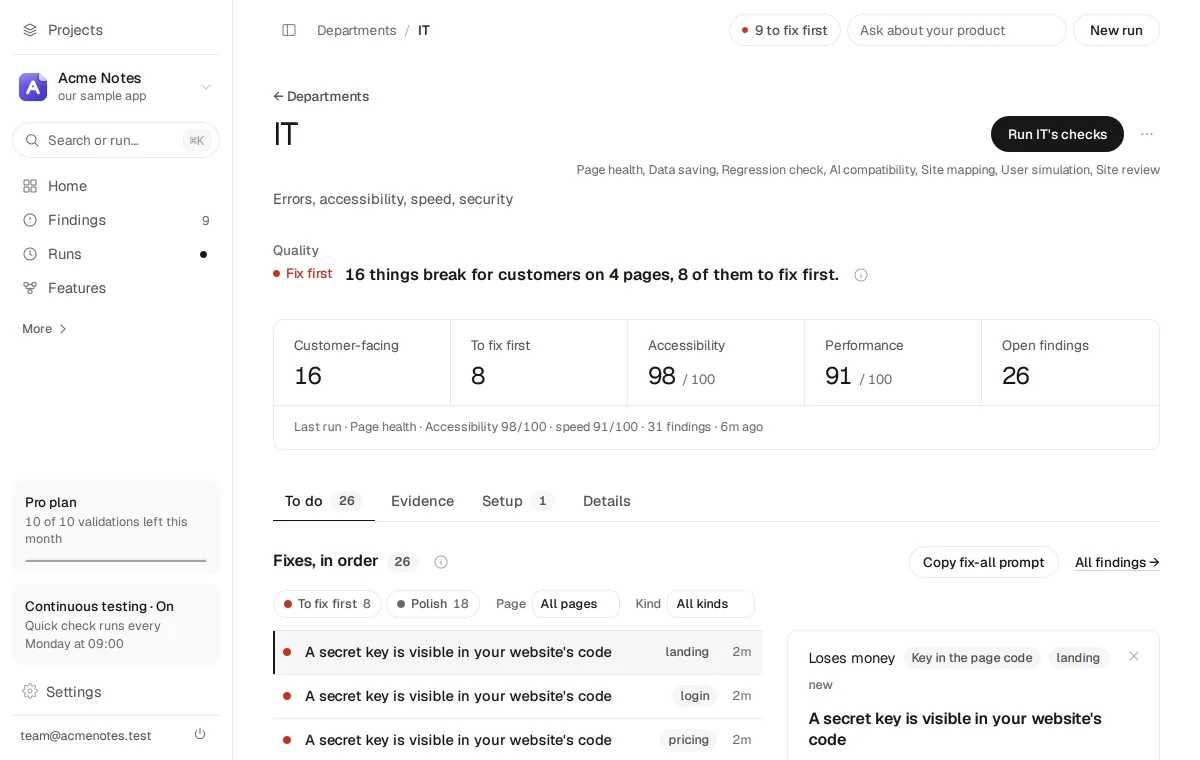
Task: Click the Home grid icon
Action: point(30,186)
